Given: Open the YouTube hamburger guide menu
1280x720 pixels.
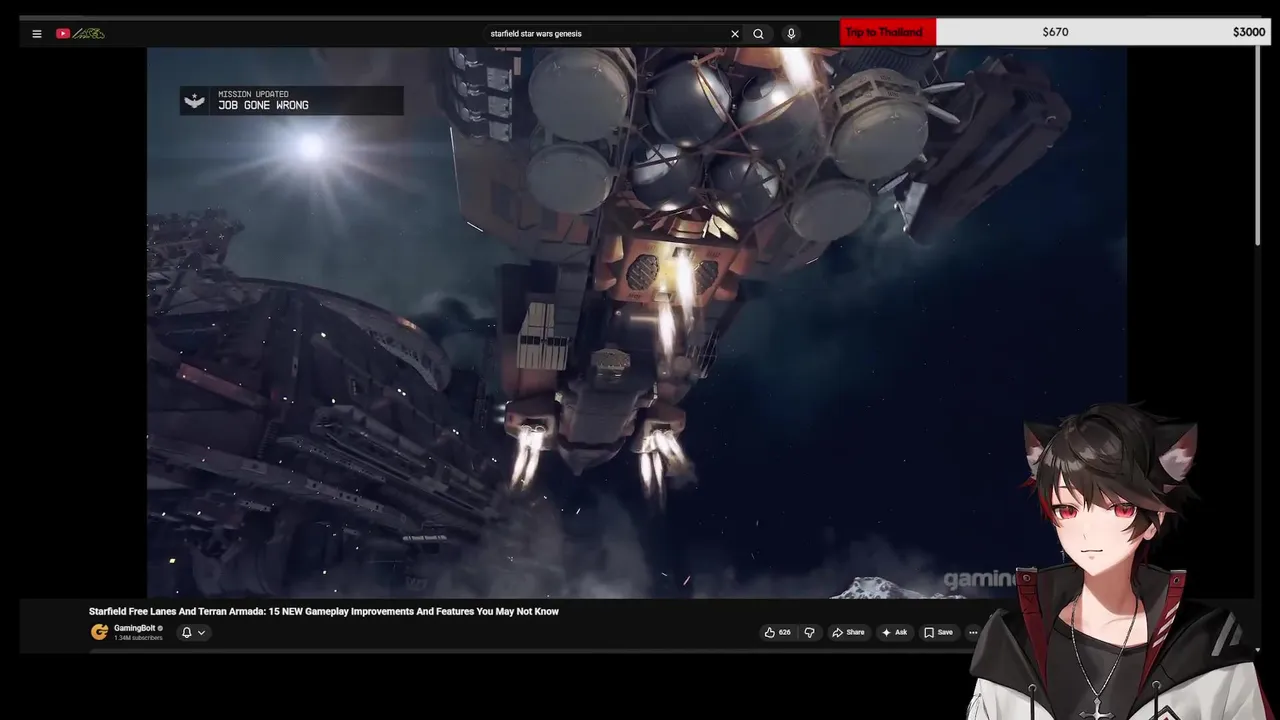Looking at the screenshot, I should (x=37, y=34).
